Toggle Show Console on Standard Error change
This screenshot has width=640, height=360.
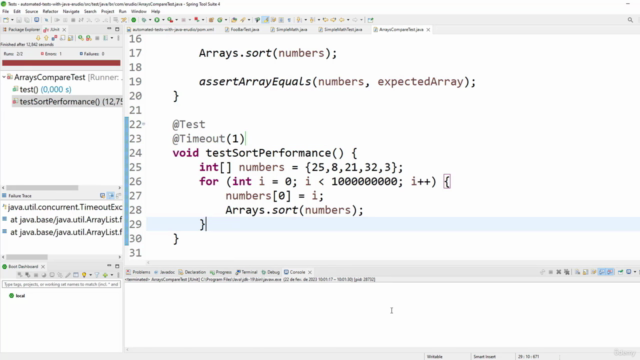click(x=610, y=272)
